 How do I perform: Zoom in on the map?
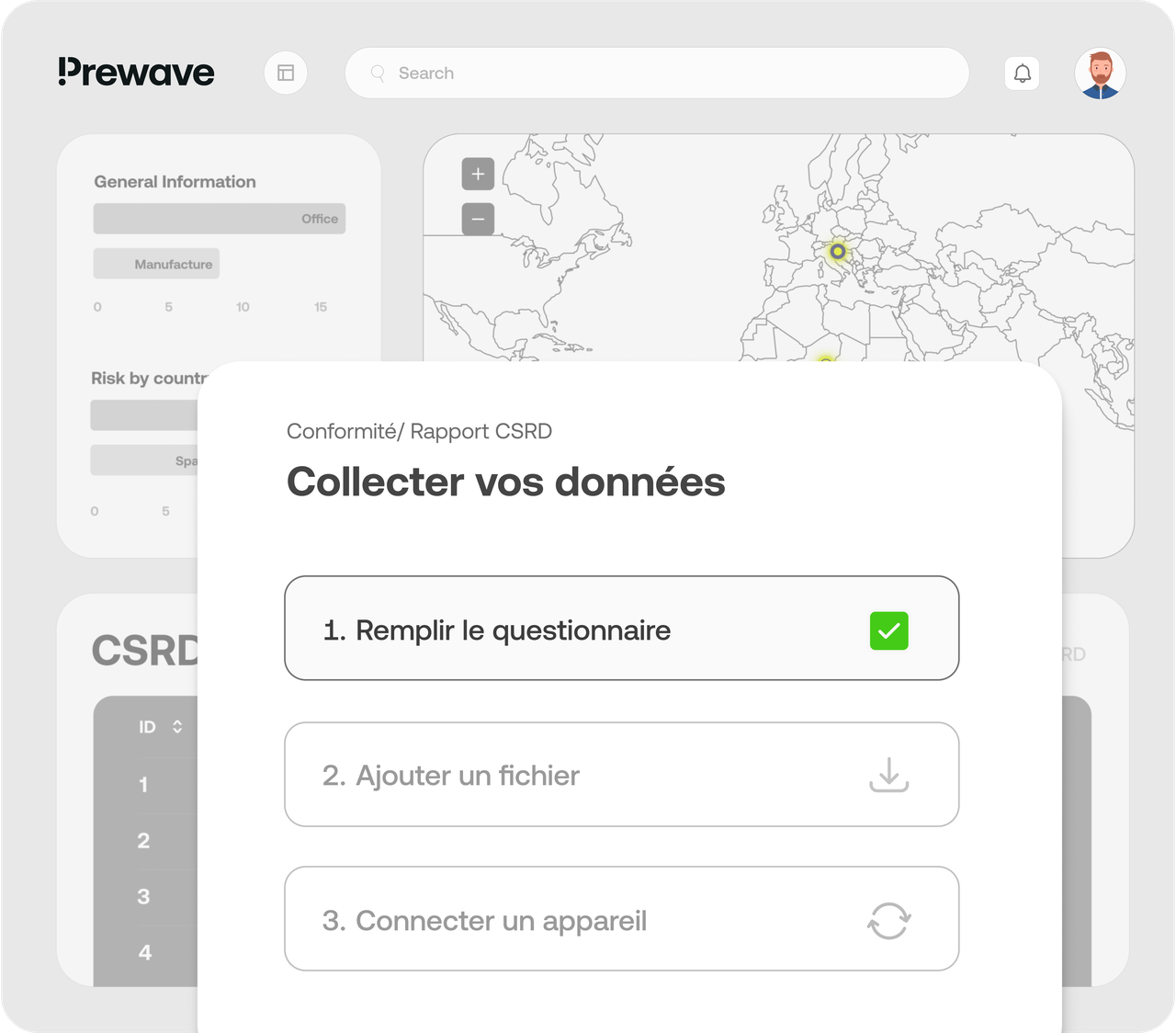click(478, 174)
